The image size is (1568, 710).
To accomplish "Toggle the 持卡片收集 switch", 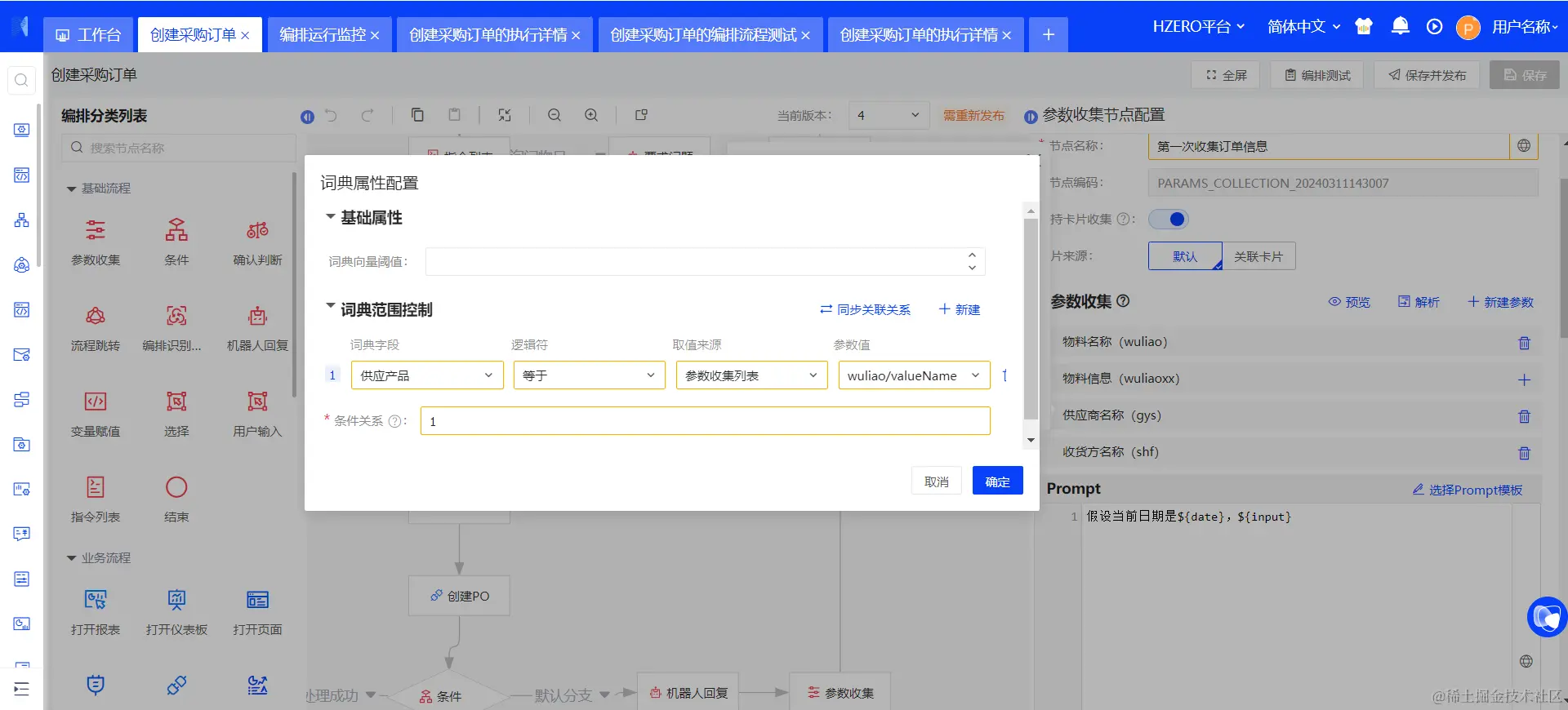I will [1169, 219].
